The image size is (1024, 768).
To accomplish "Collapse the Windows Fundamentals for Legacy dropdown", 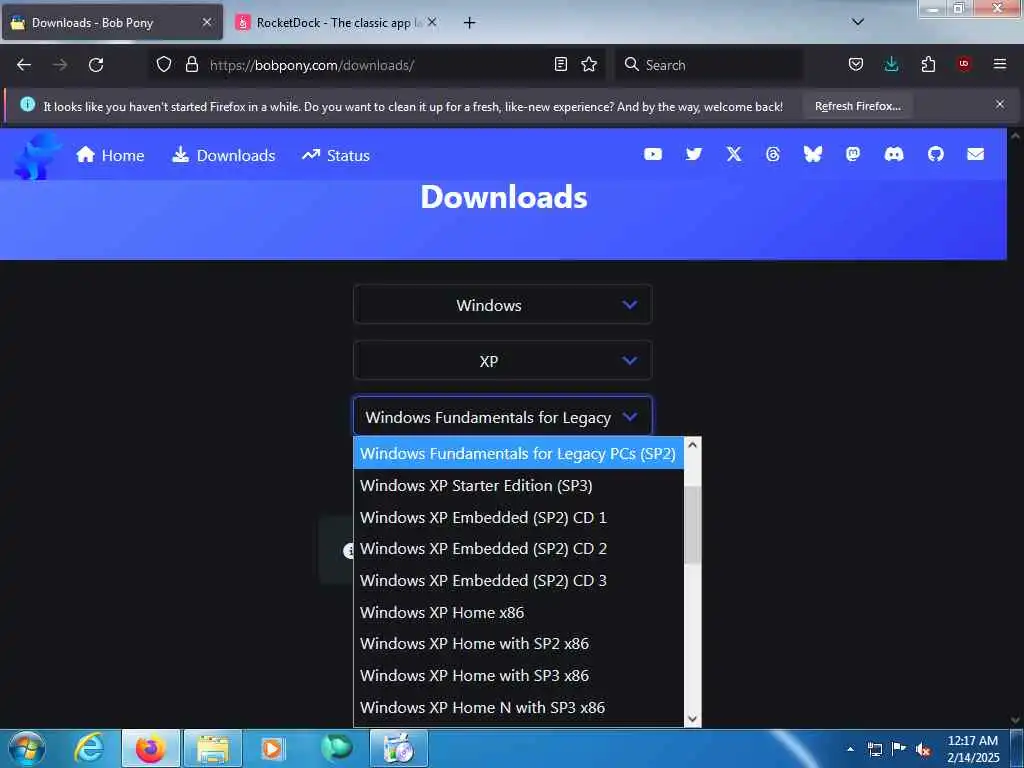I will [502, 416].
